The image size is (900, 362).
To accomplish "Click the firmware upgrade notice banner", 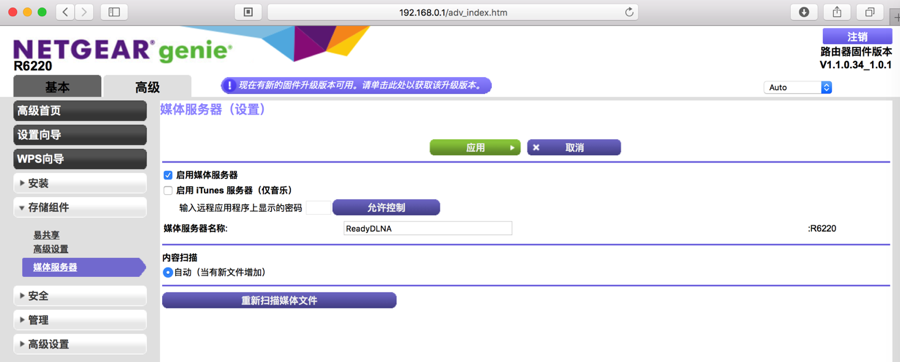I will tap(356, 85).
